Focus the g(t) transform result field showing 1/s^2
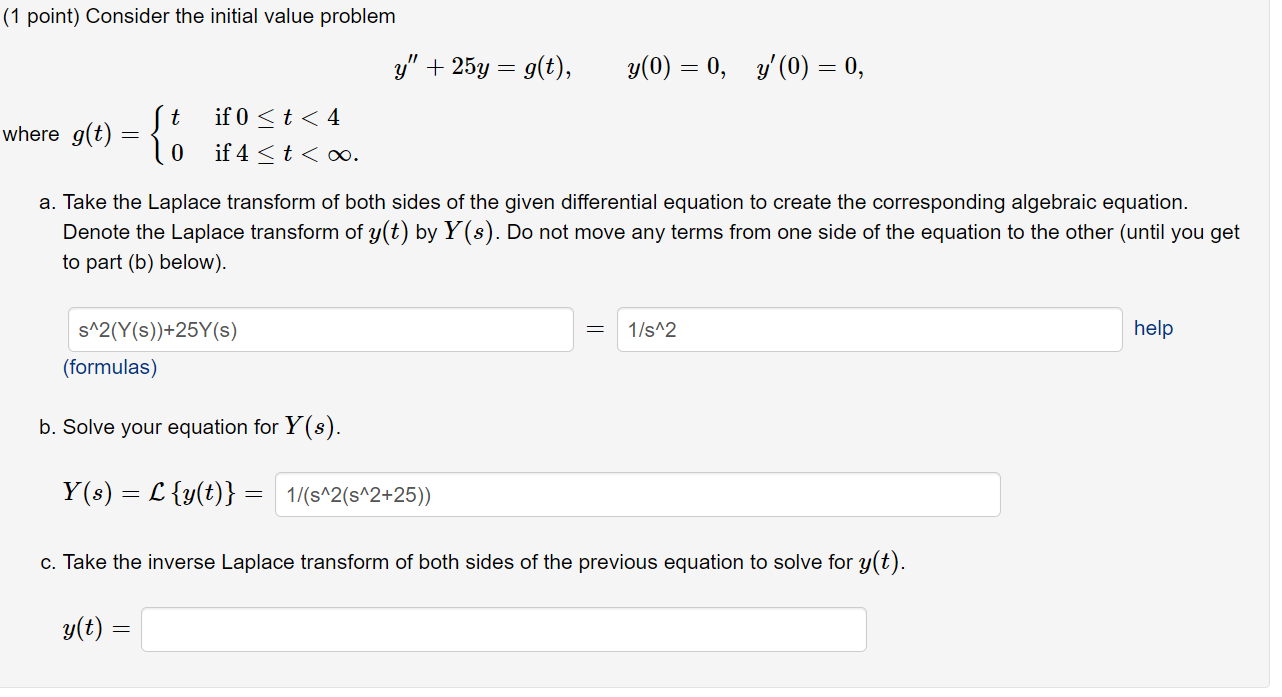Image resolution: width=1282 pixels, height=697 pixels. click(869, 328)
